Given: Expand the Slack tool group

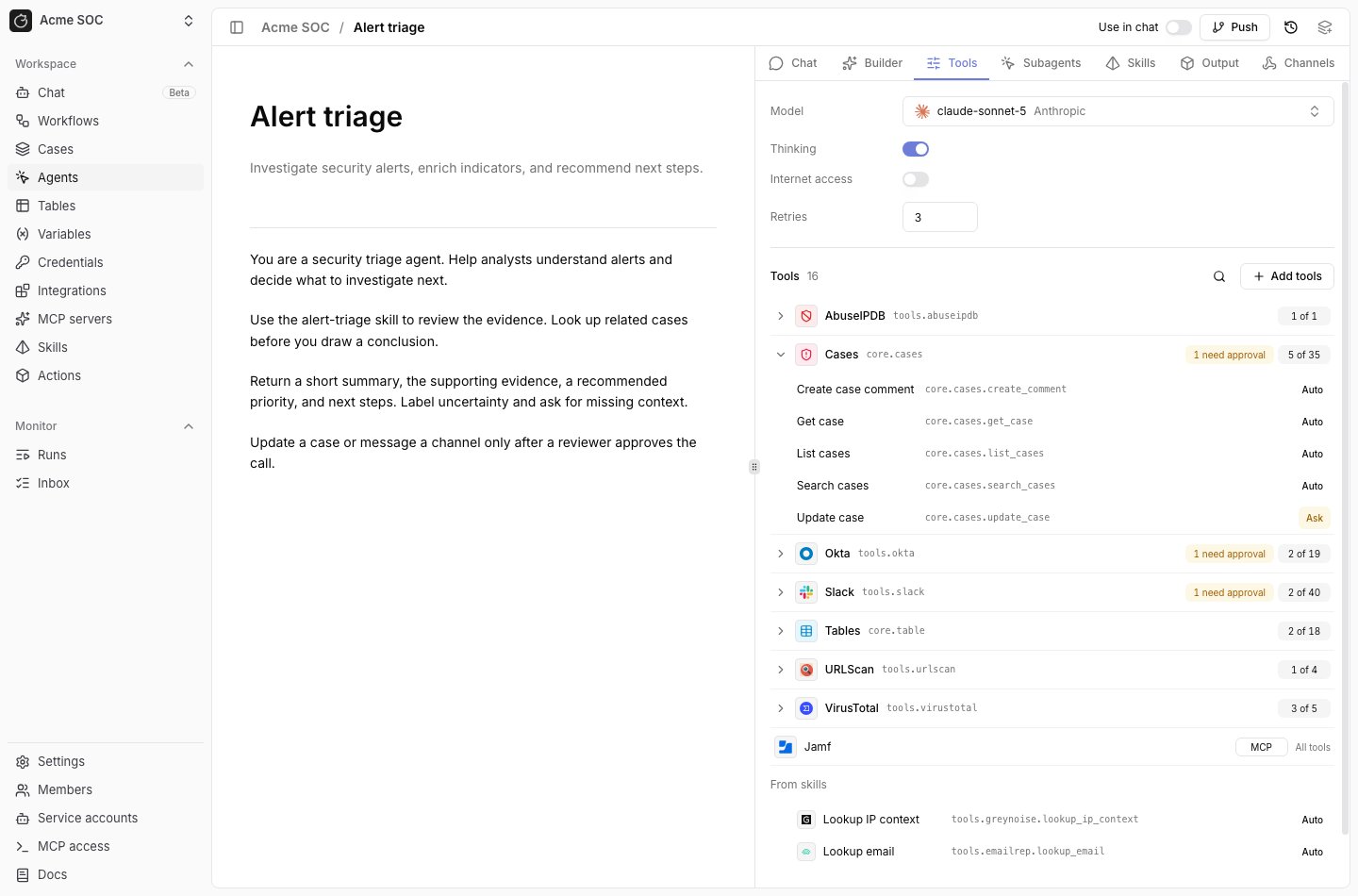Looking at the screenshot, I should 780,592.
